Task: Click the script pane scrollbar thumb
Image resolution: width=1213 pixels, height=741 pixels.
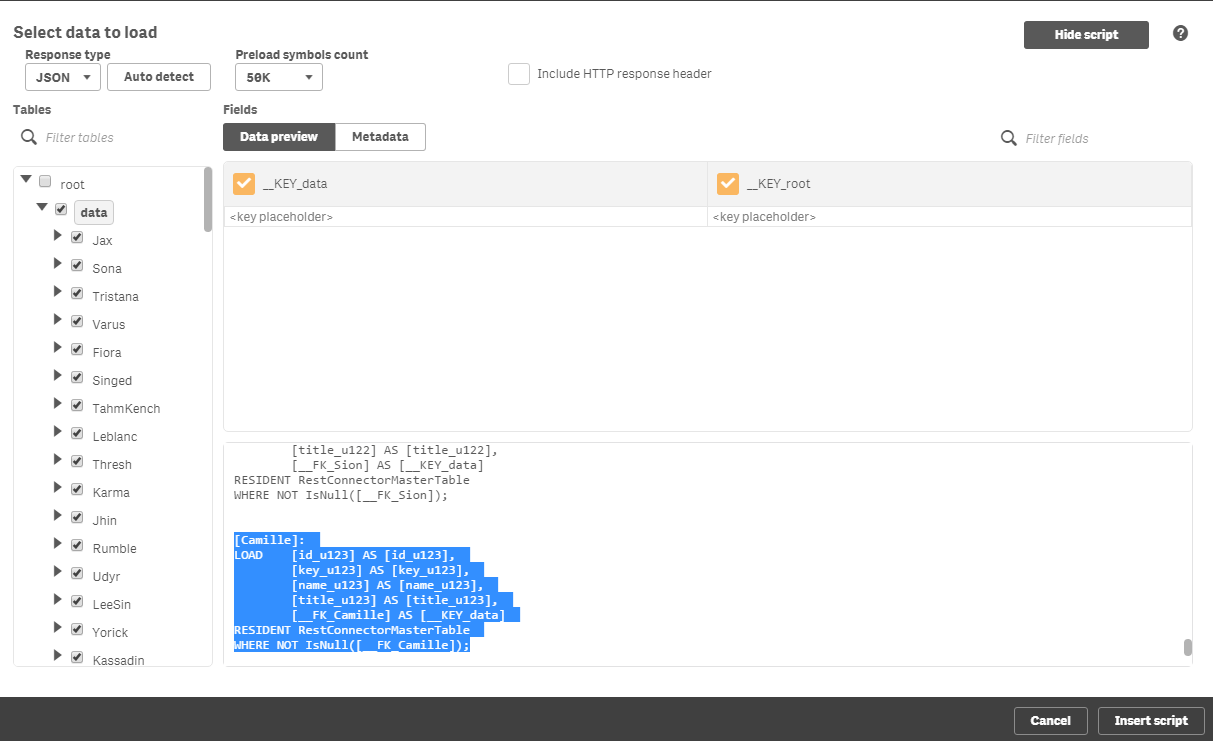Action: coord(1188,647)
